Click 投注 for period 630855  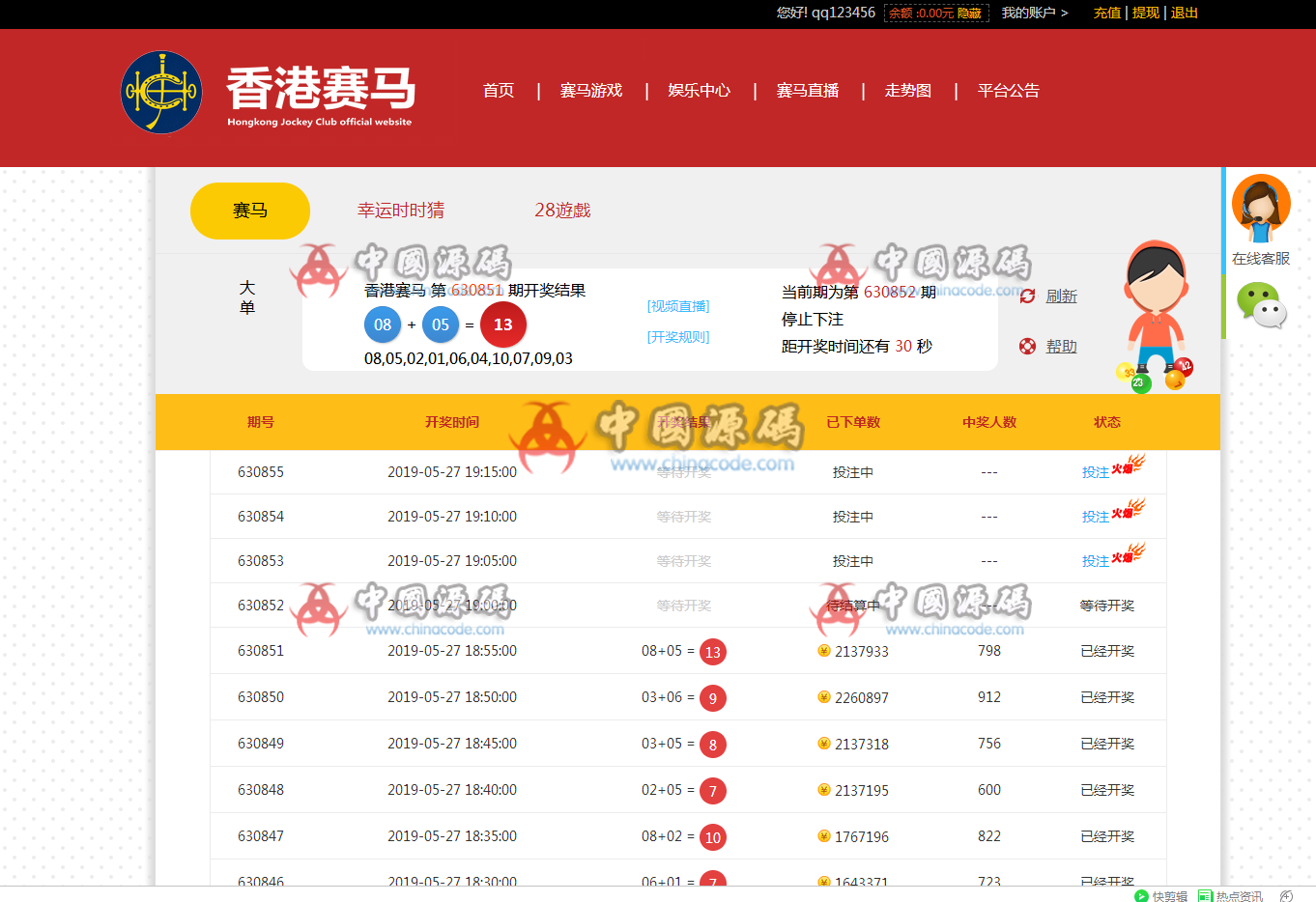click(1096, 472)
